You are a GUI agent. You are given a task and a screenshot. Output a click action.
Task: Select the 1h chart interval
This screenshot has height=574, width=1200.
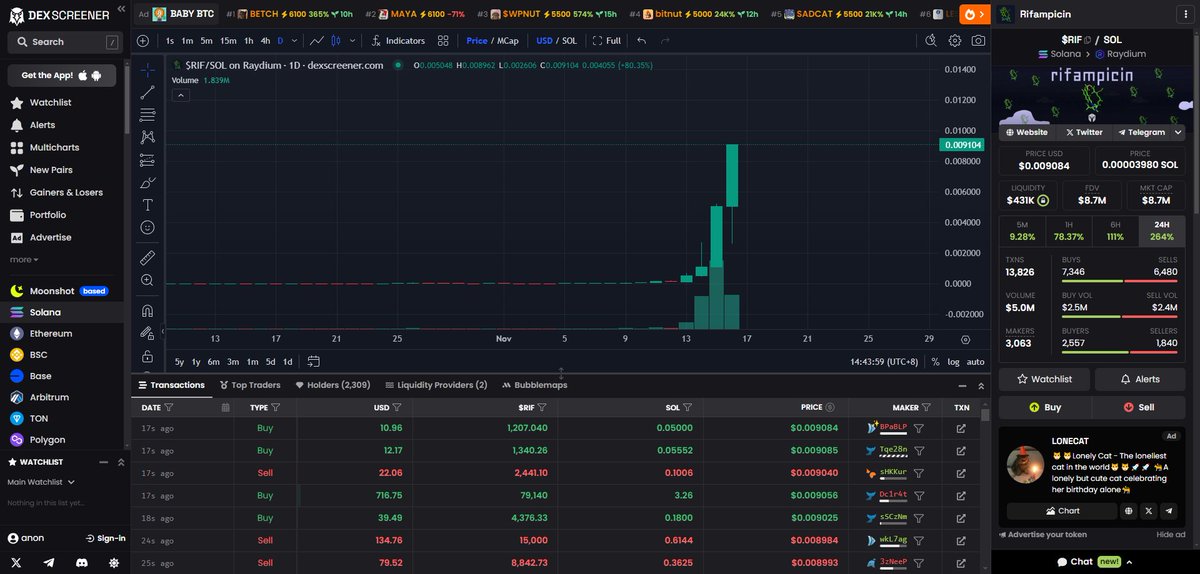coord(249,41)
